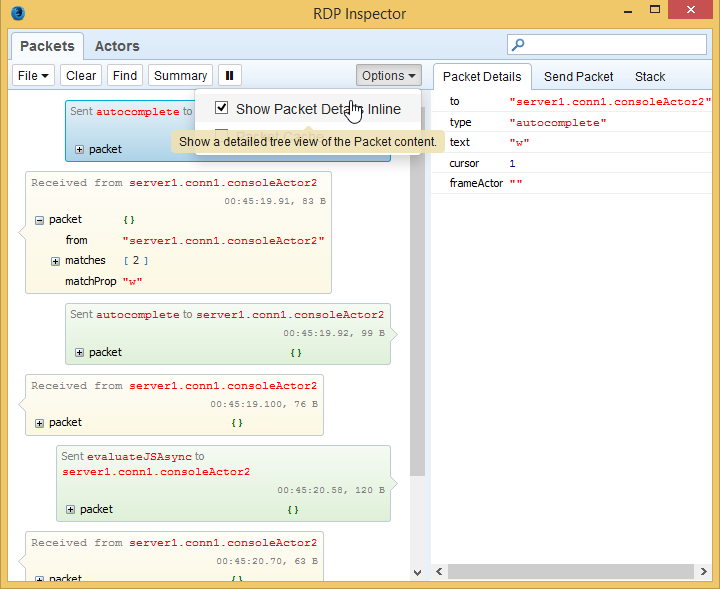
Task: Click the Summary button
Action: pyautogui.click(x=180, y=75)
